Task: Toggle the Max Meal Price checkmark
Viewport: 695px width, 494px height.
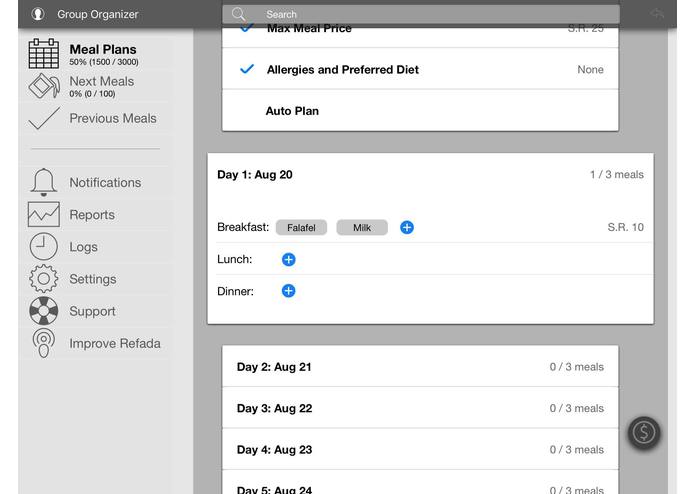Action: [x=246, y=28]
